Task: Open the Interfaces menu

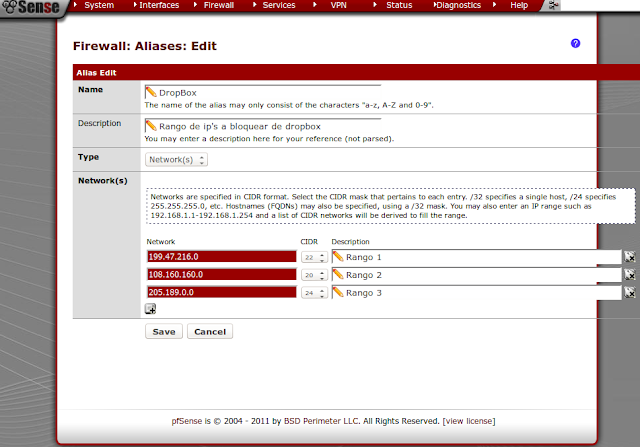Action: [x=159, y=5]
